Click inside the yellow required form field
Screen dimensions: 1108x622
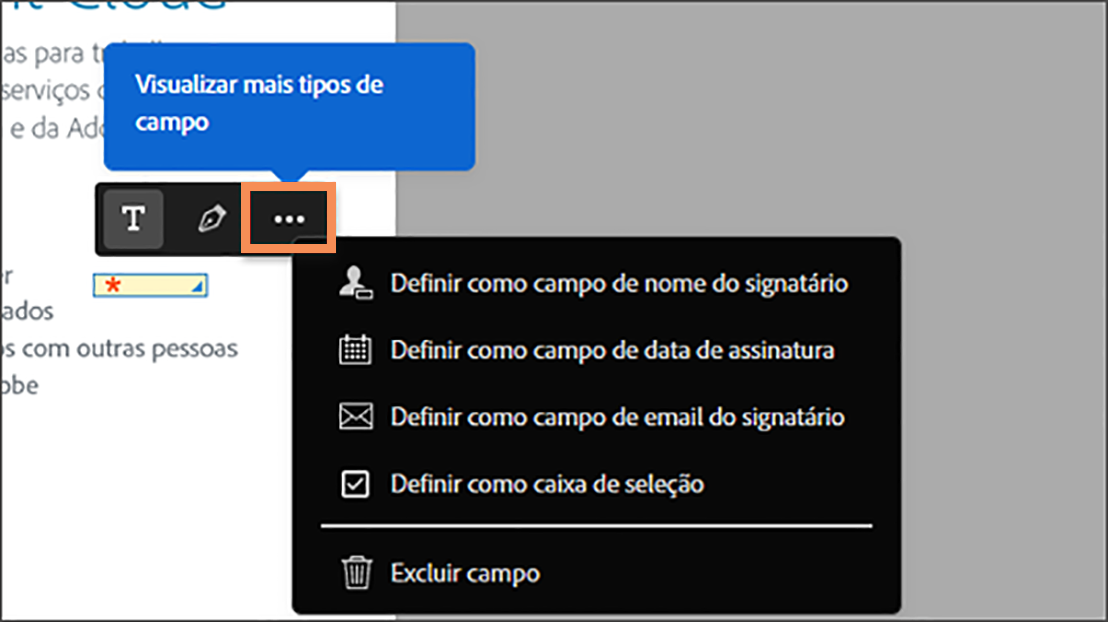(x=150, y=285)
